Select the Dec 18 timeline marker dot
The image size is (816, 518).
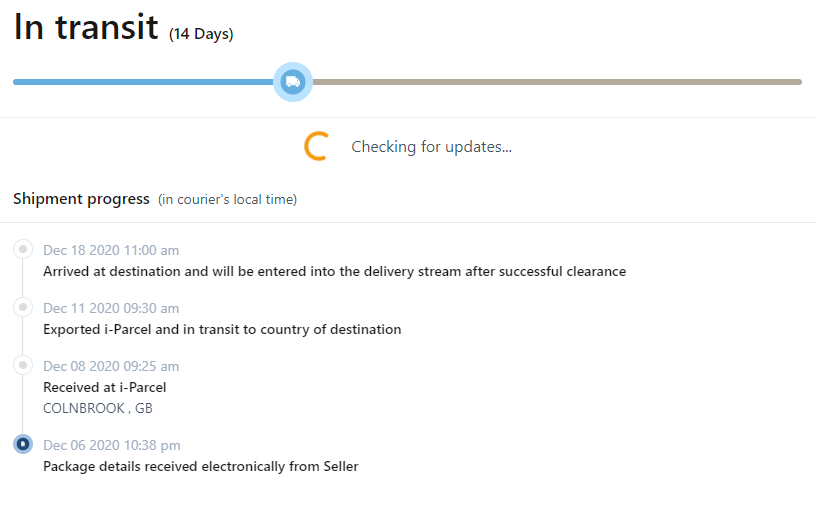(x=23, y=249)
